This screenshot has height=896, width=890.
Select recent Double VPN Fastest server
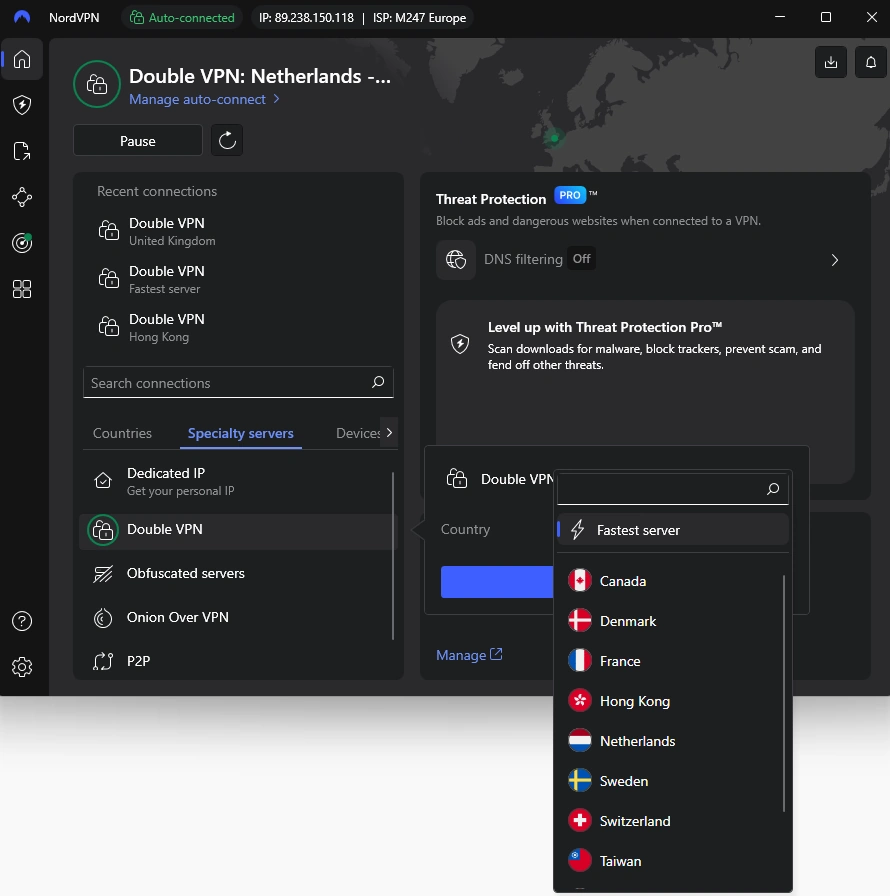(237, 279)
